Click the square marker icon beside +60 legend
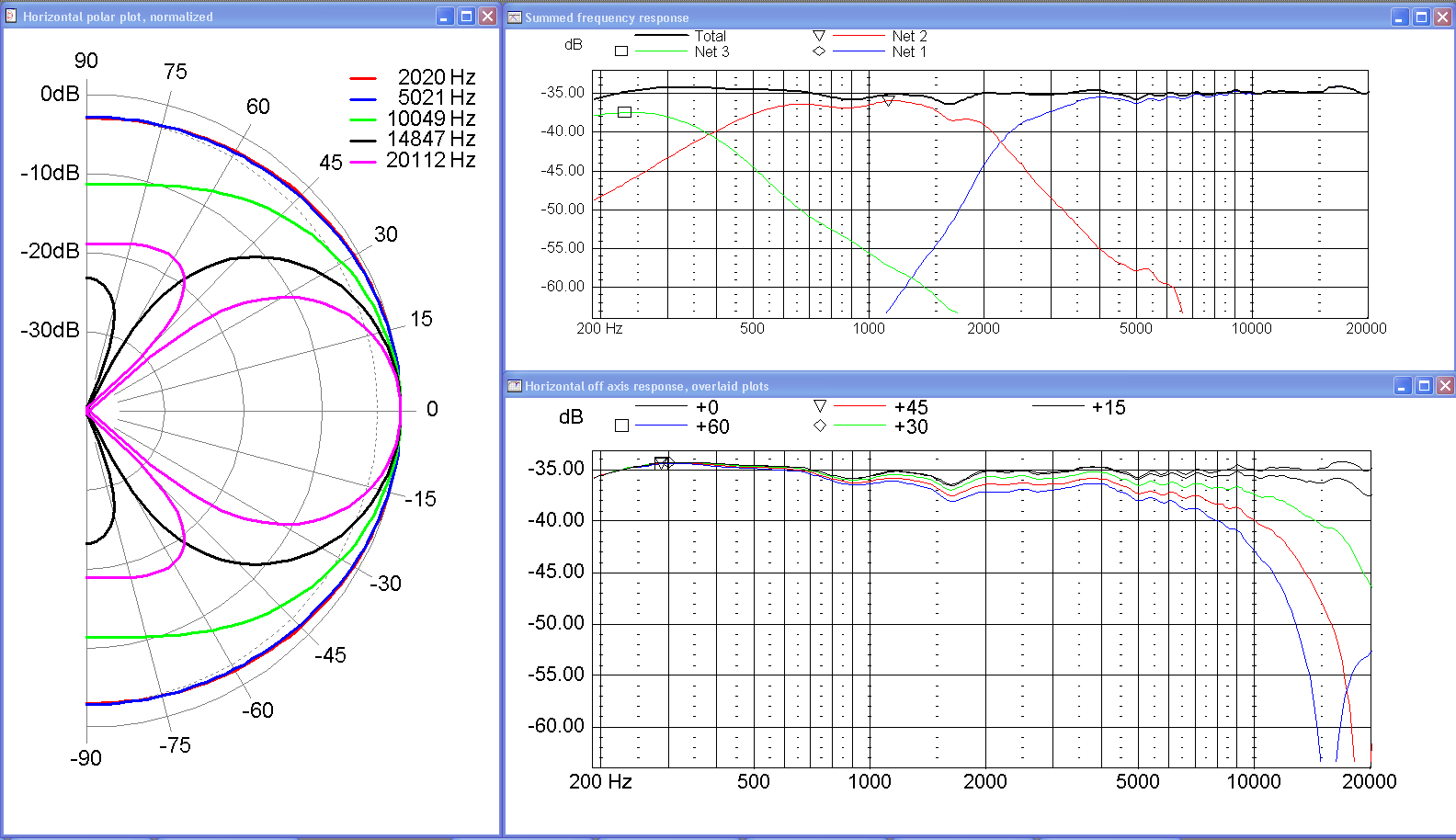Image resolution: width=1456 pixels, height=840 pixels. point(622,426)
